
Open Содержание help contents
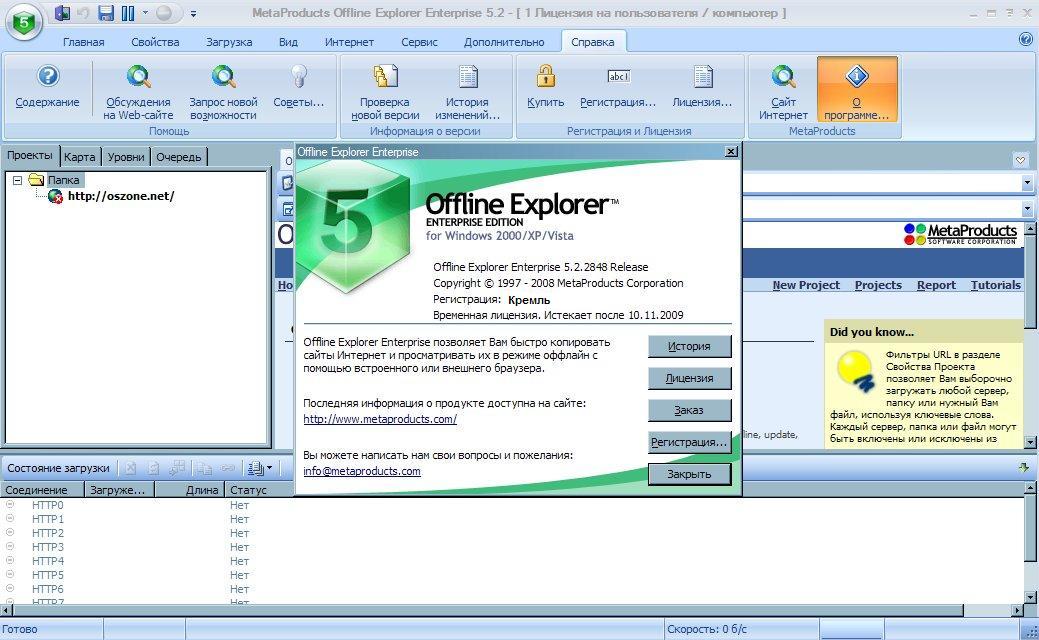(47, 87)
